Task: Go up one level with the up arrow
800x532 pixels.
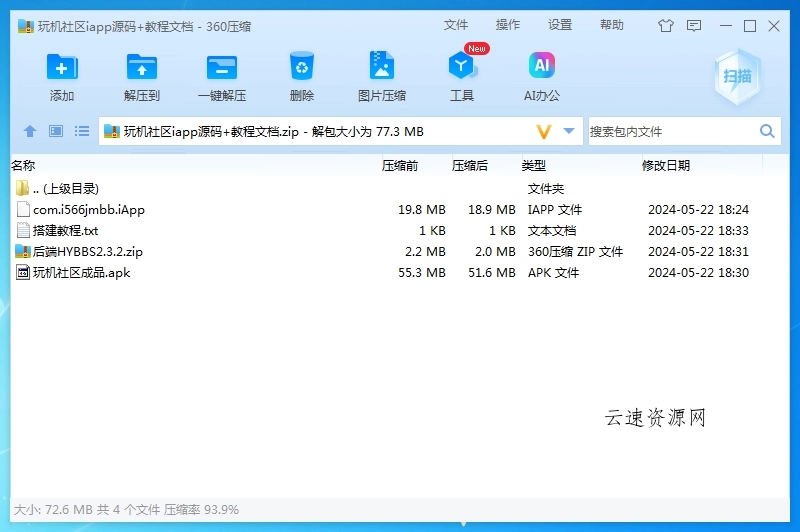Action: coord(30,131)
